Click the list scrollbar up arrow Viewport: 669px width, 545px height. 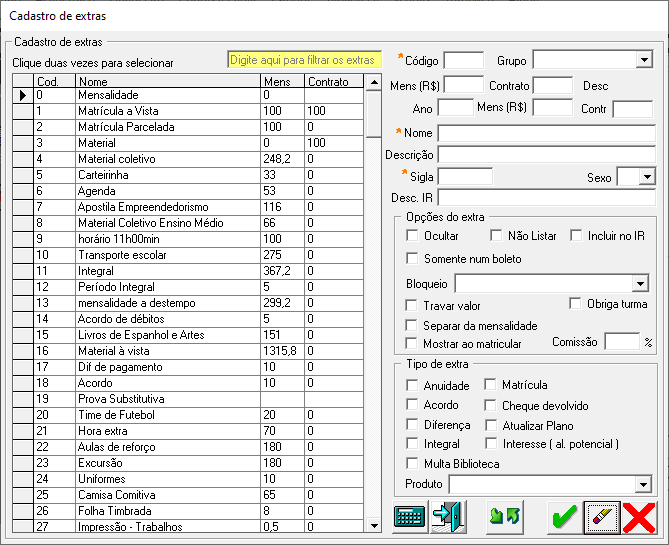point(374,82)
